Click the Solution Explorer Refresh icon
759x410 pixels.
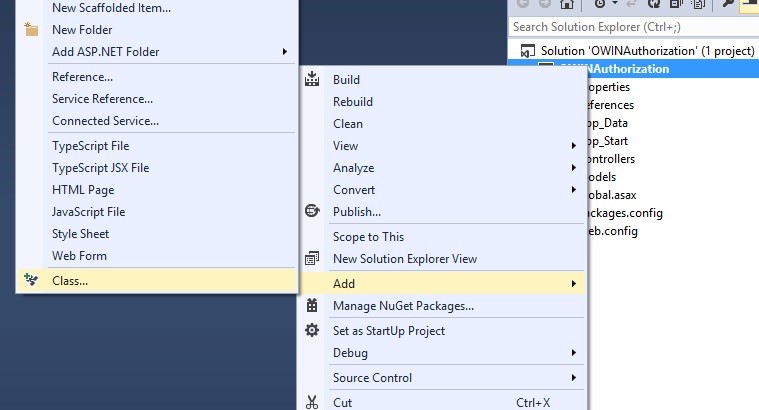click(653, 4)
